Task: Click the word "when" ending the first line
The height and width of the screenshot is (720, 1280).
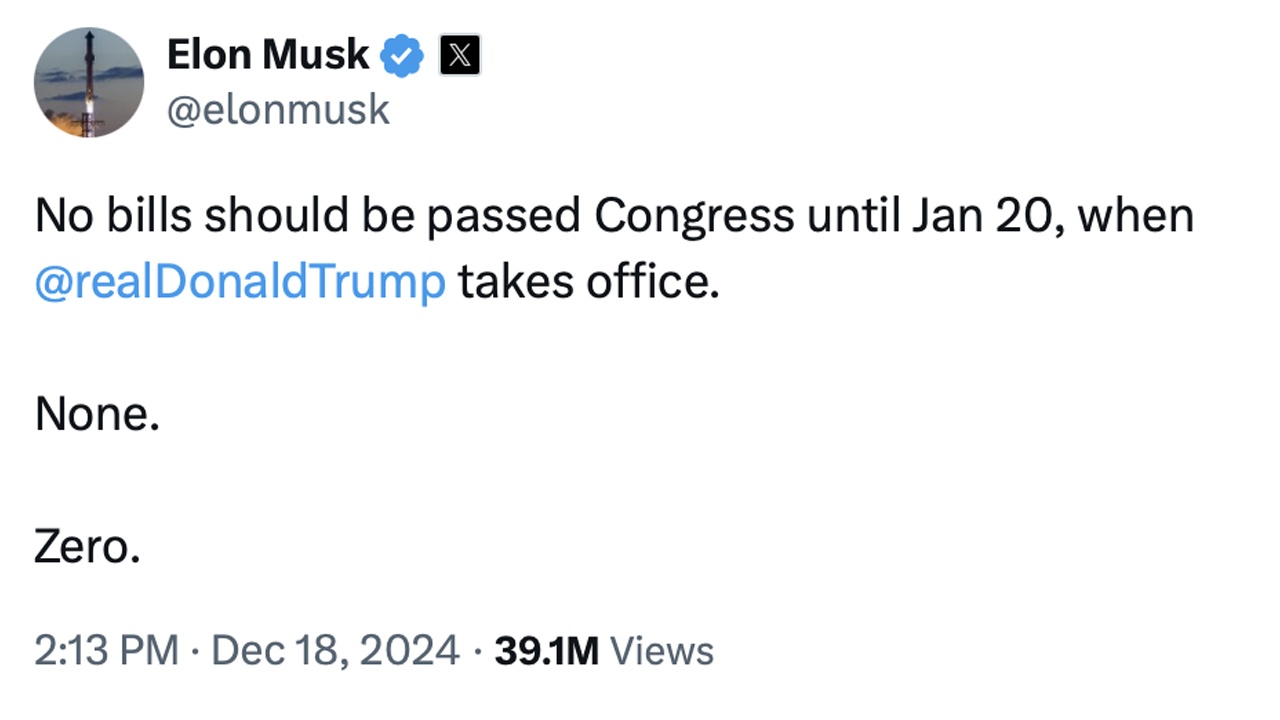Action: pos(1137,216)
